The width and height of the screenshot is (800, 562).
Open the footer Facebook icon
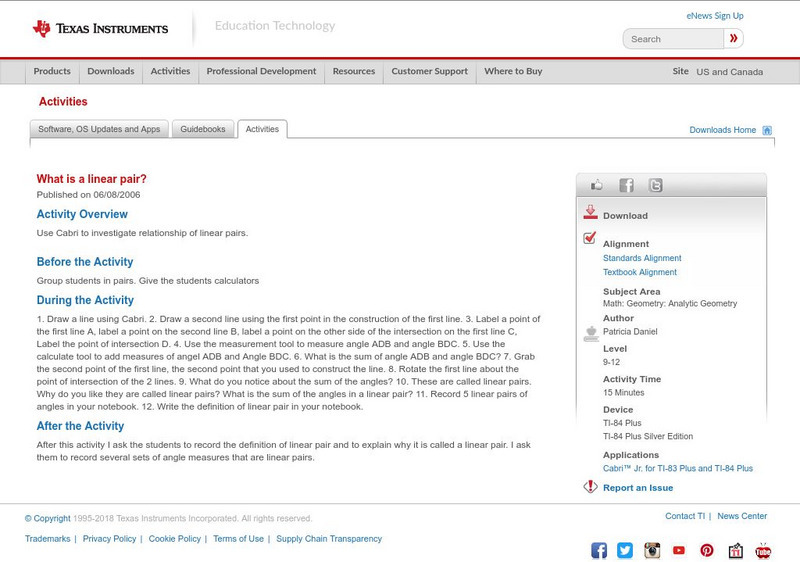pyautogui.click(x=599, y=550)
